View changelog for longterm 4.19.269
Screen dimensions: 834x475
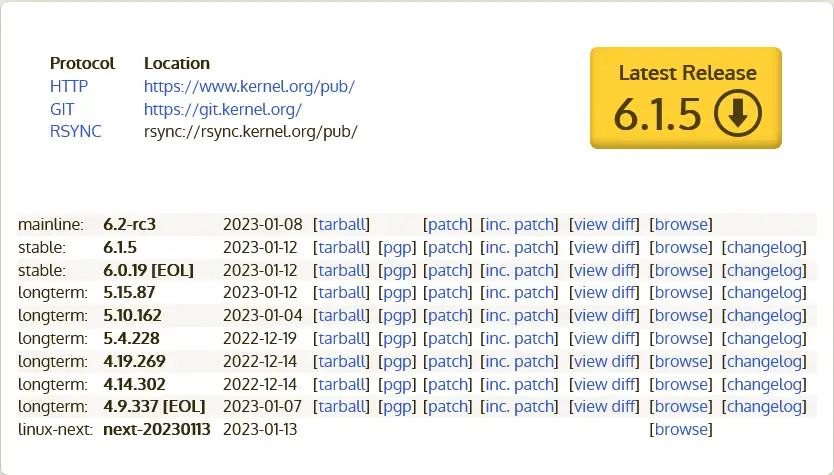pos(764,361)
